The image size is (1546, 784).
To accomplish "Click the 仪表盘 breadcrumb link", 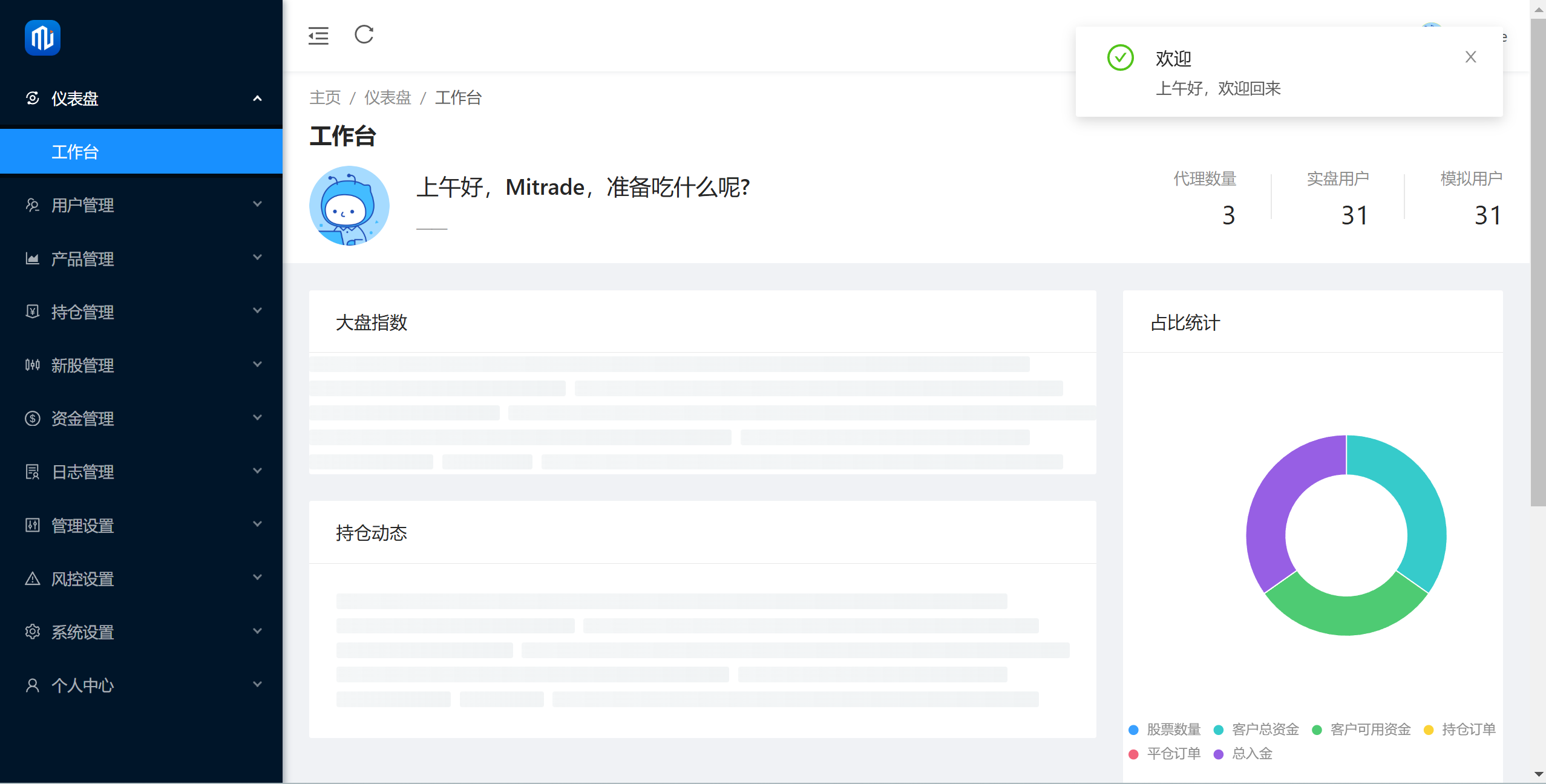I will (x=387, y=98).
